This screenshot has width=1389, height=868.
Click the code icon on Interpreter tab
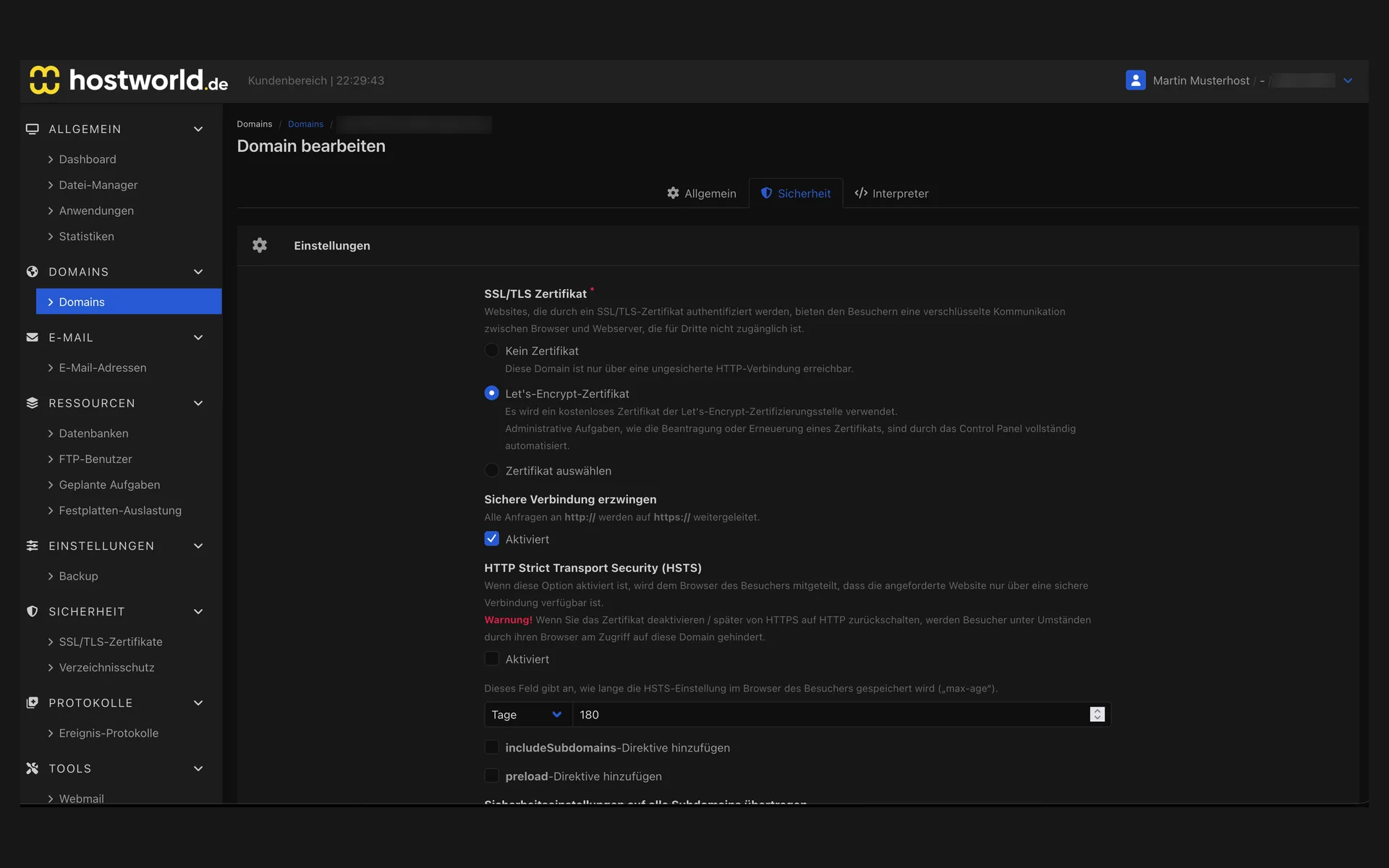pos(861,193)
